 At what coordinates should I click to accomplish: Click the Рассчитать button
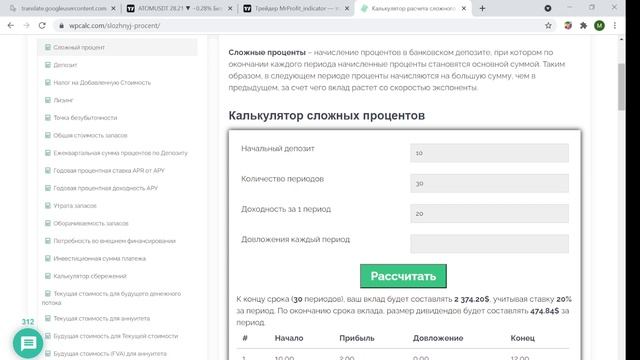tap(403, 276)
